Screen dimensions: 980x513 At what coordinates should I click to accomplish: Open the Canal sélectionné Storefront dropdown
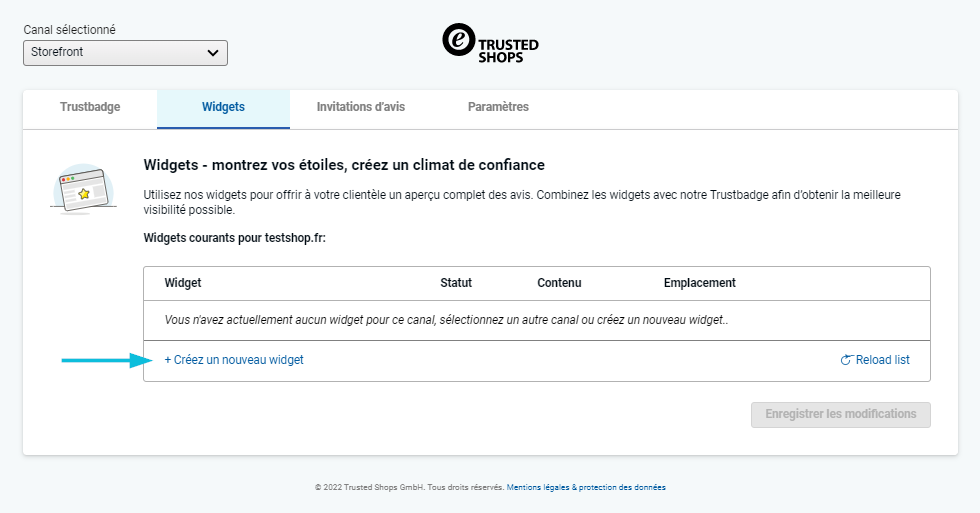point(125,53)
